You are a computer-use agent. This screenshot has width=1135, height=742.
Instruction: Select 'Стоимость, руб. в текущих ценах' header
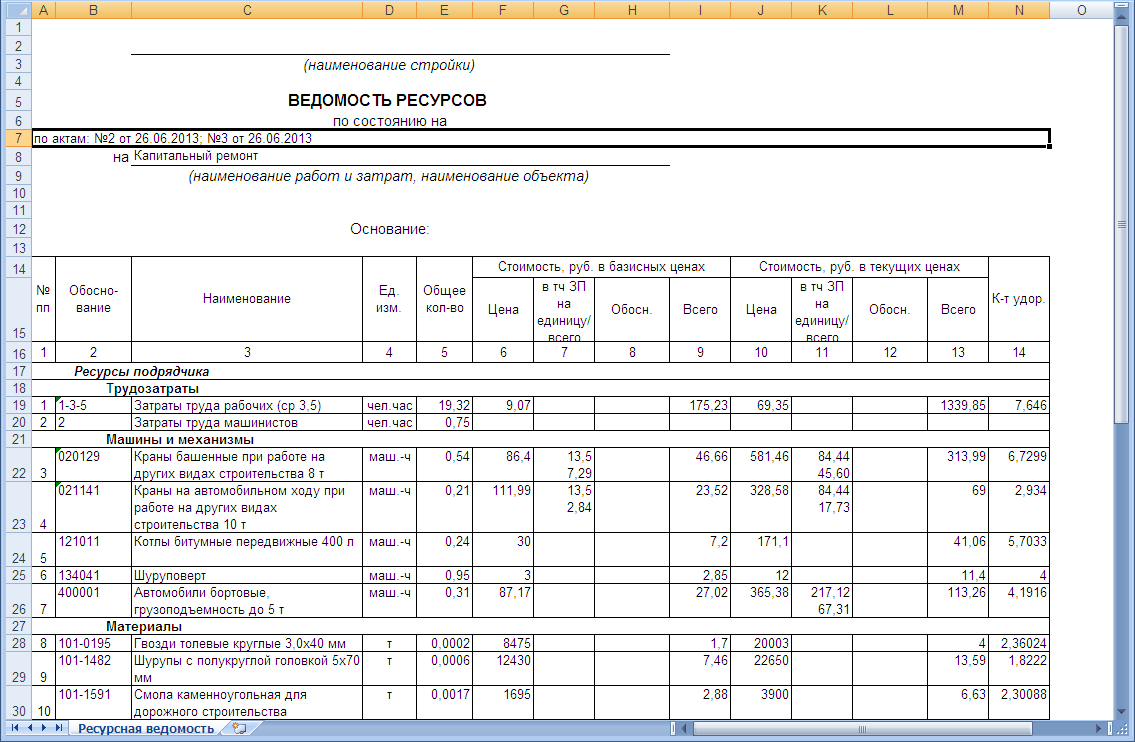pyautogui.click(x=859, y=266)
